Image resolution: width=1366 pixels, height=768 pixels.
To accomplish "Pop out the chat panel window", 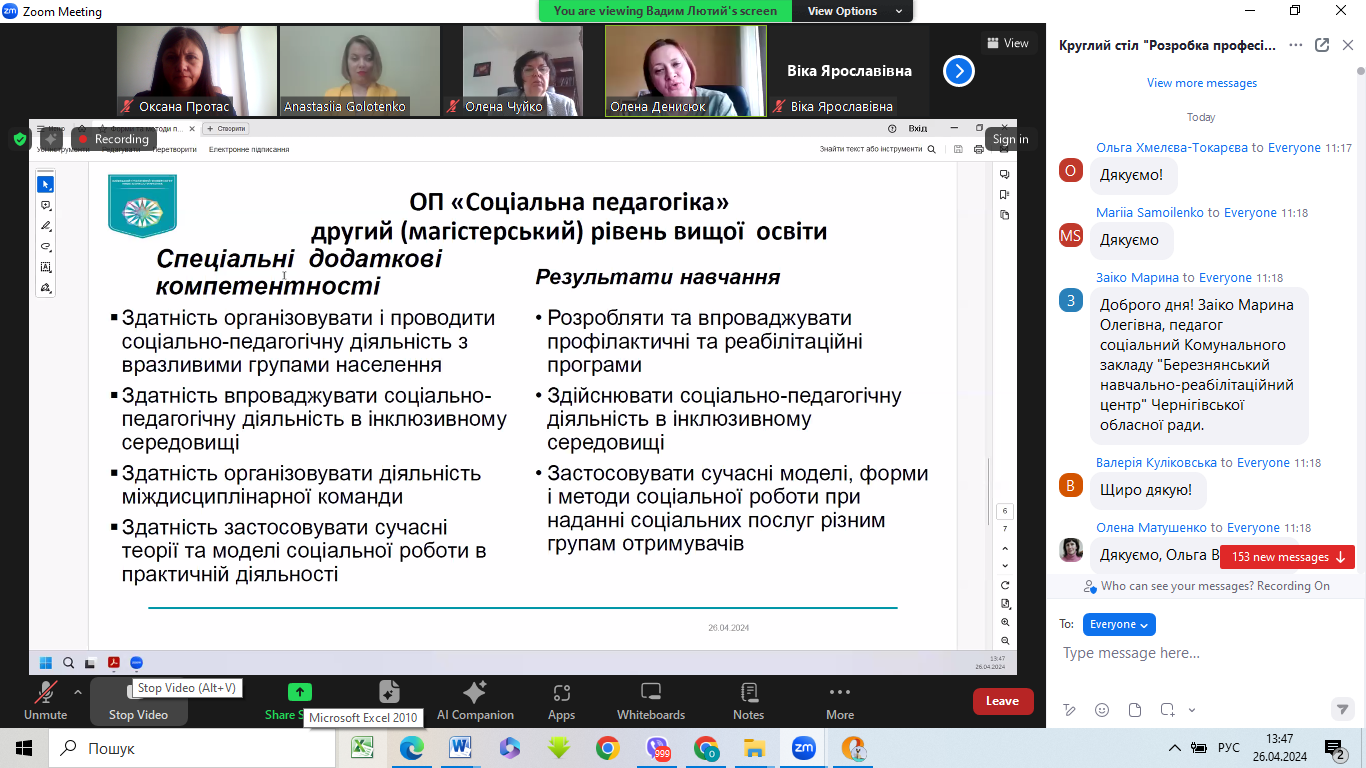I will (1322, 45).
